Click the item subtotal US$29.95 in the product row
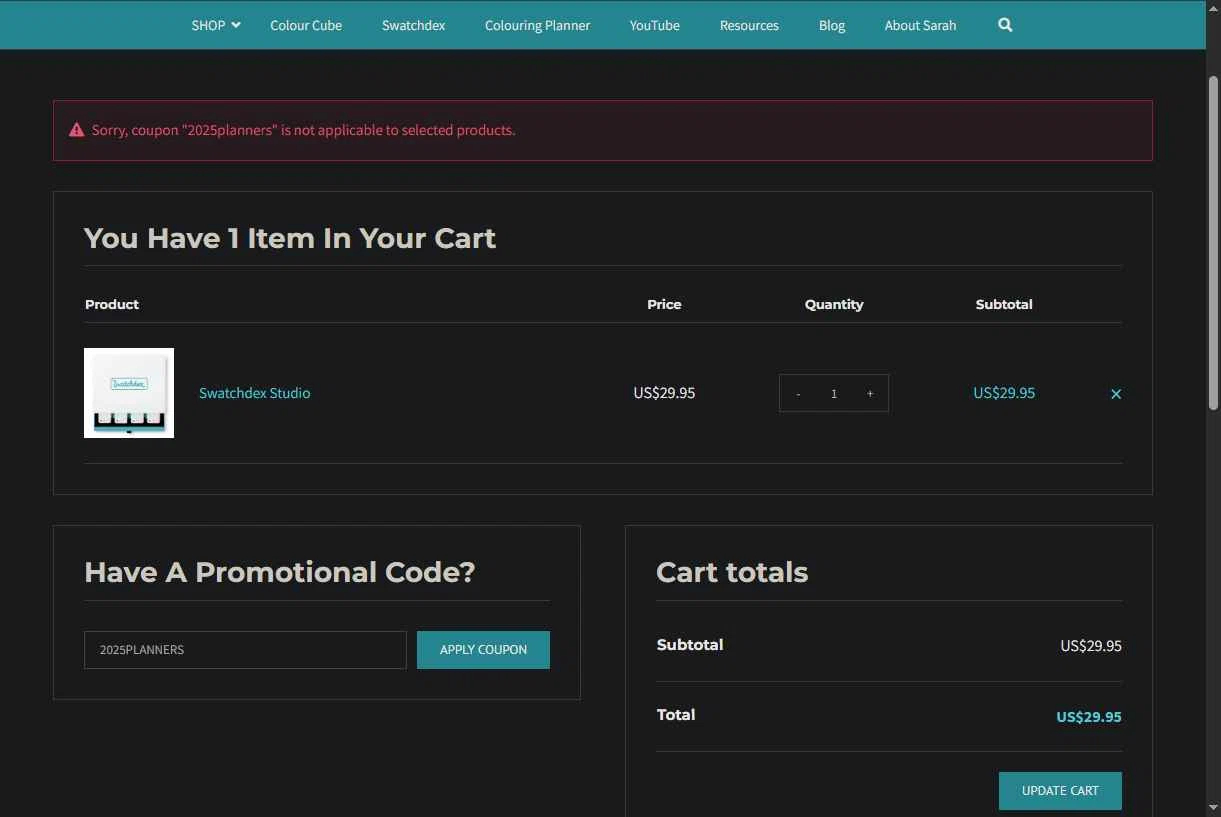 coord(1004,393)
